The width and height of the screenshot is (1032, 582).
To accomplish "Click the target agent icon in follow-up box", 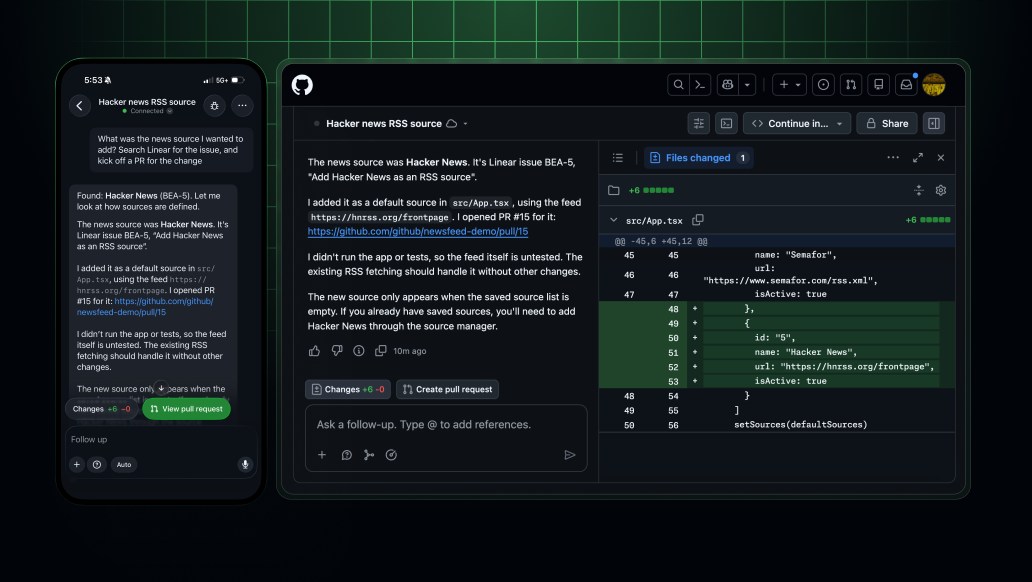I will pos(391,455).
